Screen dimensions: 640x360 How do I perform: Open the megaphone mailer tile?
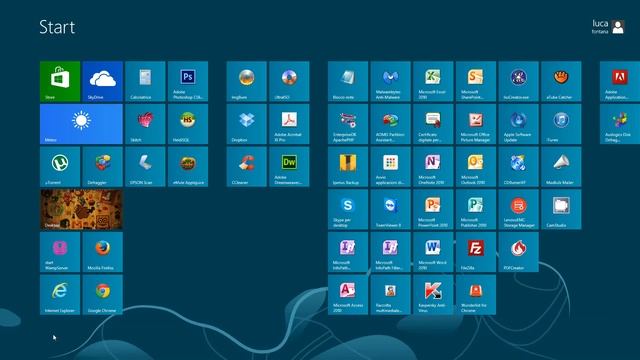[561, 167]
